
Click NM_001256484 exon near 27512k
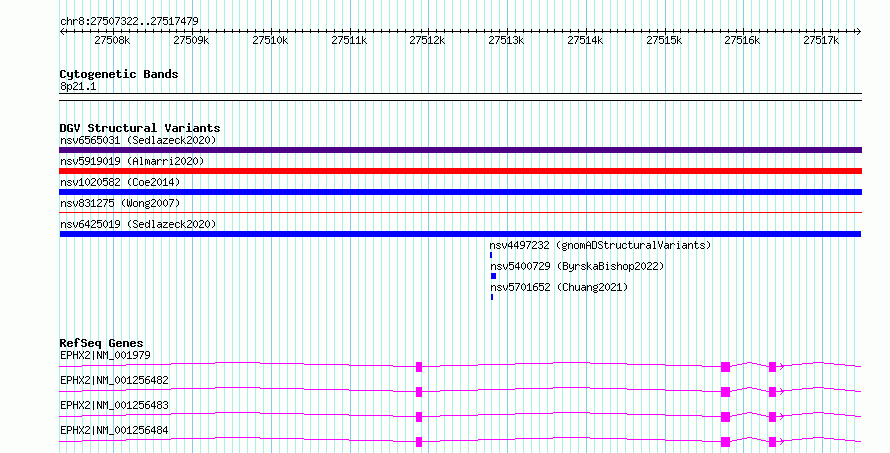419,442
